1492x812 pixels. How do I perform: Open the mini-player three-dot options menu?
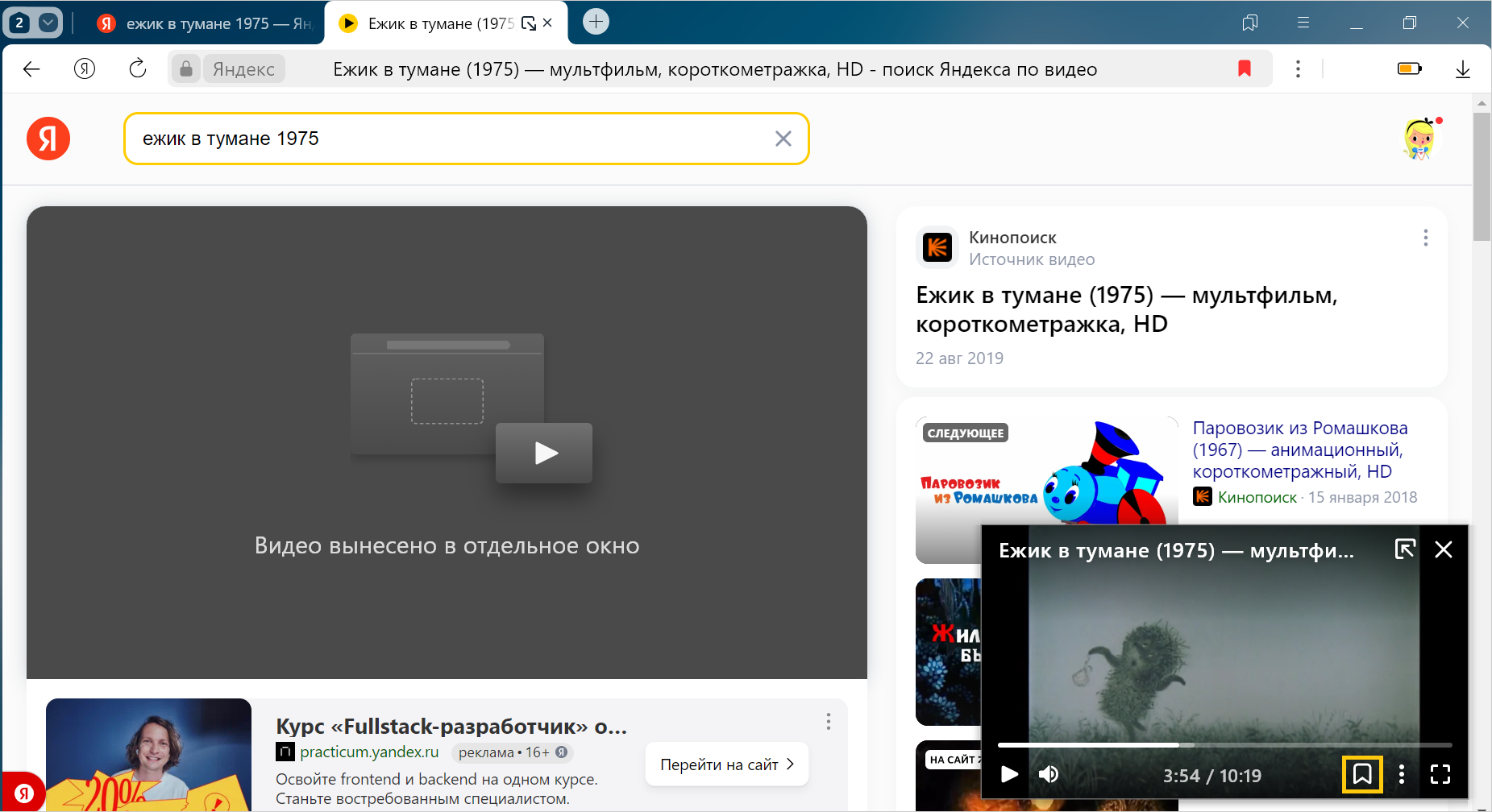1402,775
